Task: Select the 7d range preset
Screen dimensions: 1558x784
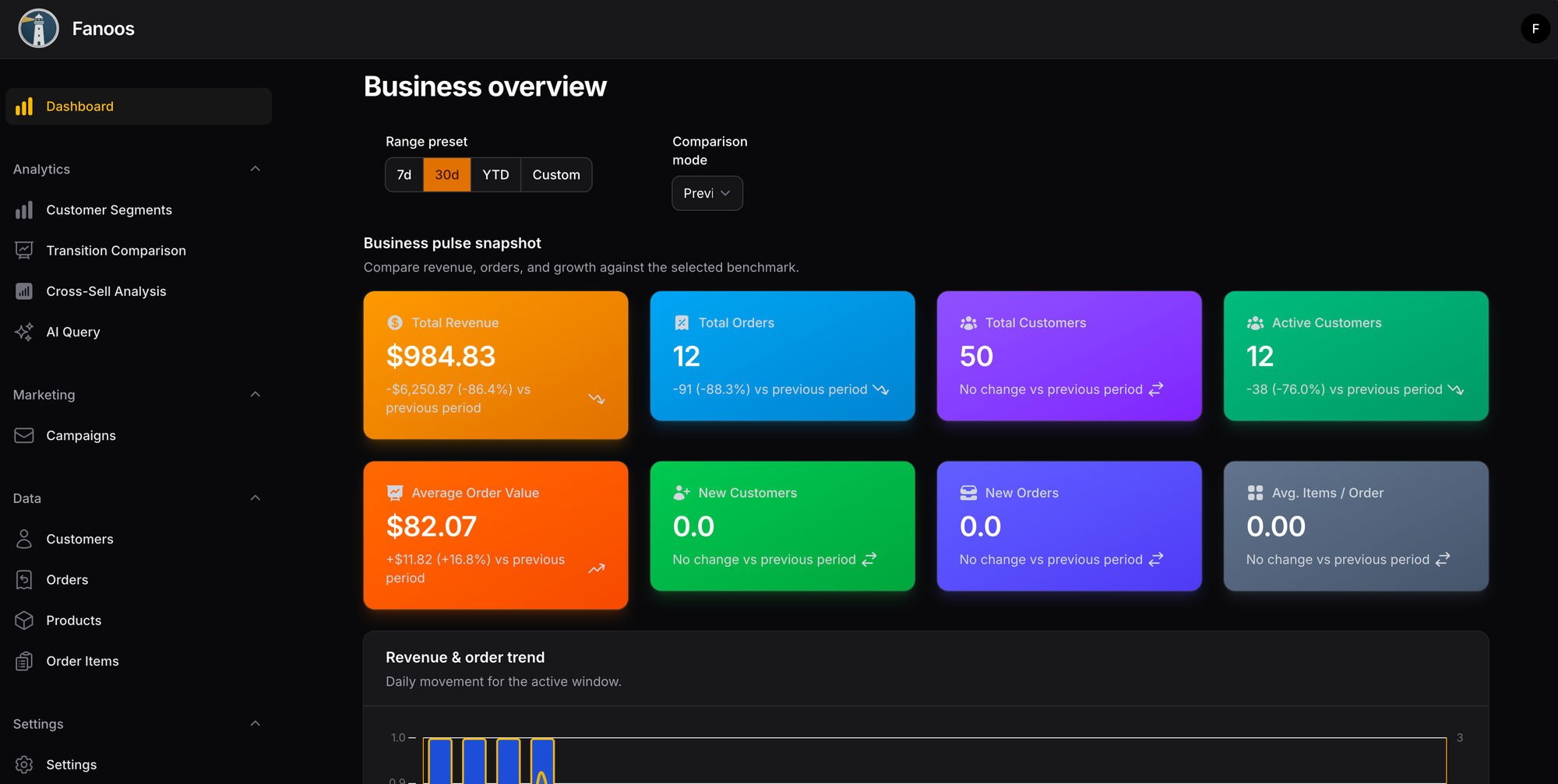Action: [404, 174]
